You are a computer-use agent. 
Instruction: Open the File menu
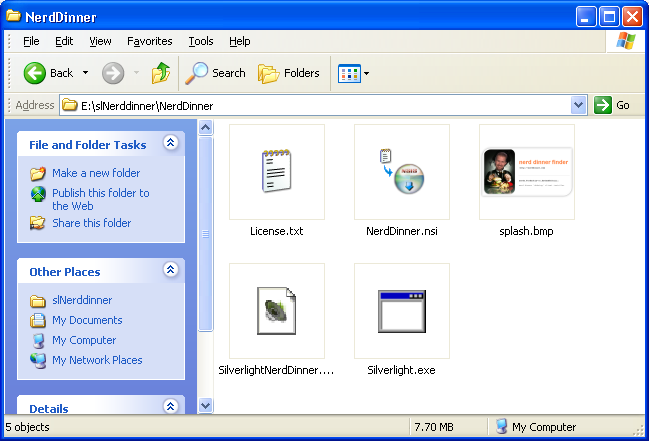click(31, 41)
